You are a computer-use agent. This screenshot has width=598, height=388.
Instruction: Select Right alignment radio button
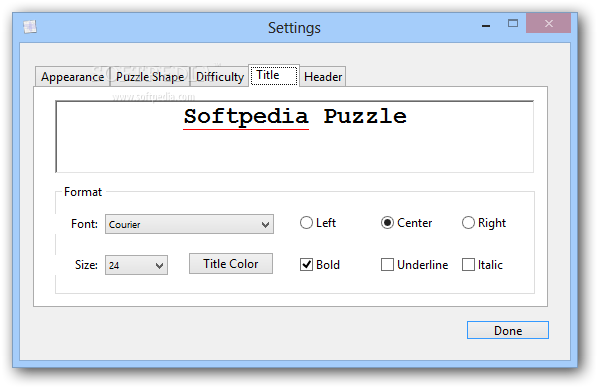click(468, 222)
